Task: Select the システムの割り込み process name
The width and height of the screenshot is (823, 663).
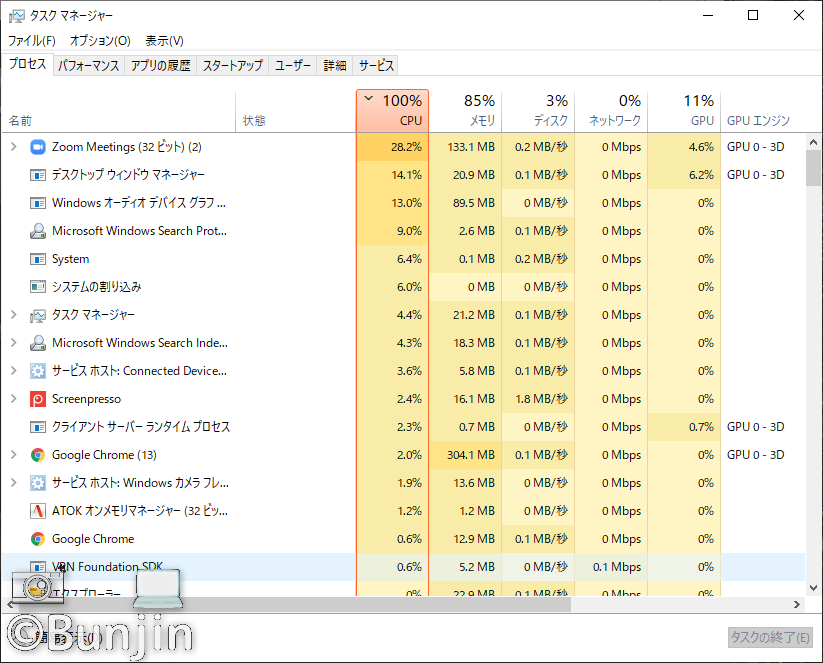Action: 97,287
